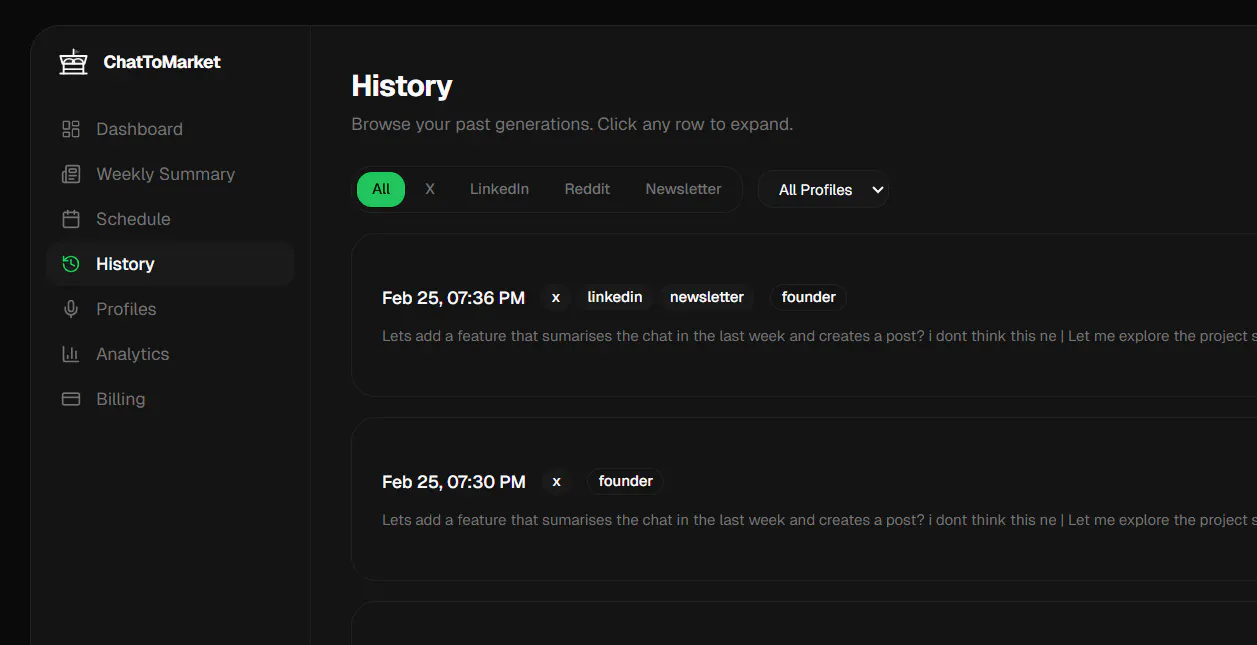Open the Schedule section
Image resolution: width=1257 pixels, height=645 pixels.
(x=170, y=219)
